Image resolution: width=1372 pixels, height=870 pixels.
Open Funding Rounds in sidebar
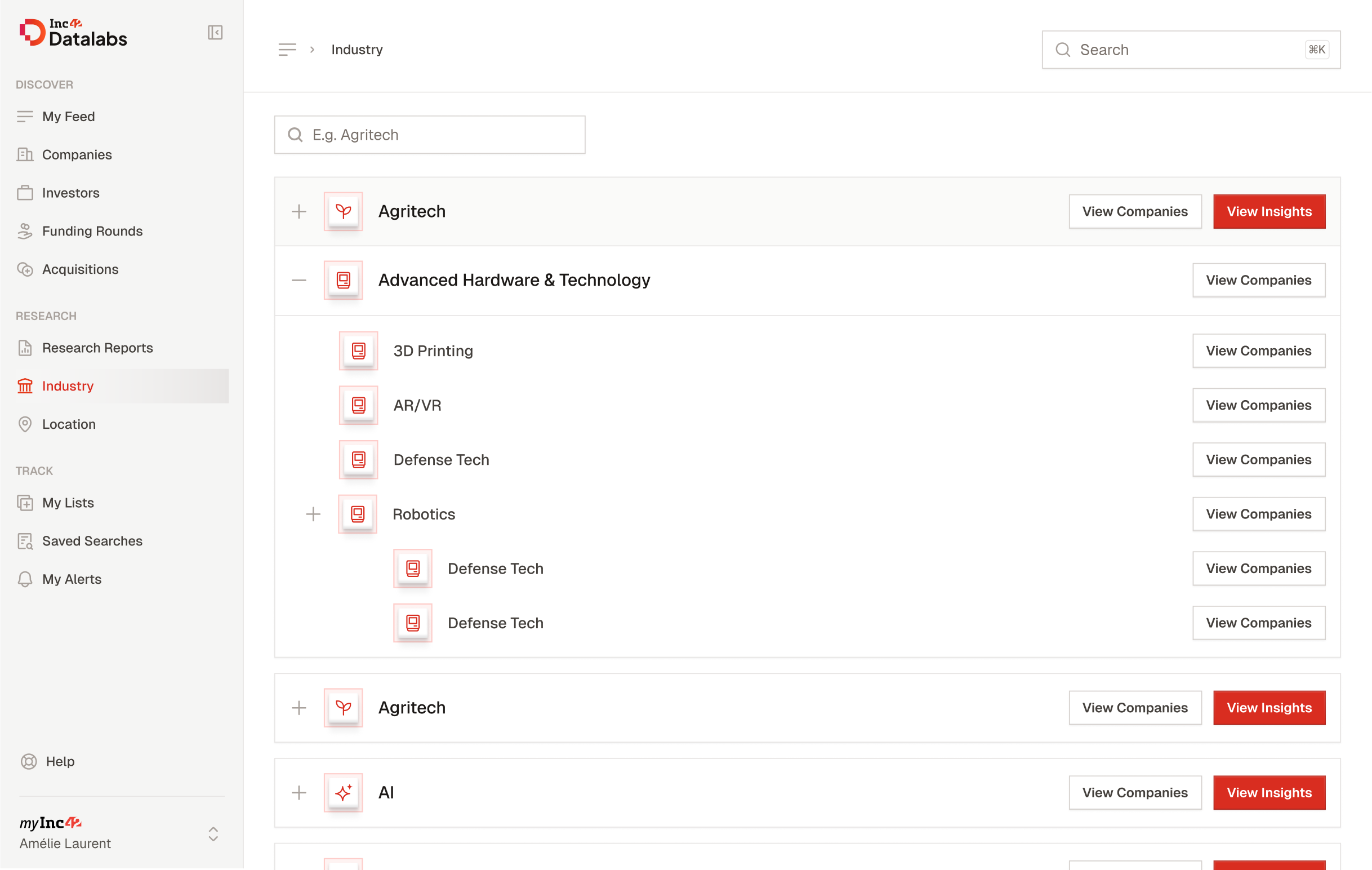[x=92, y=231]
